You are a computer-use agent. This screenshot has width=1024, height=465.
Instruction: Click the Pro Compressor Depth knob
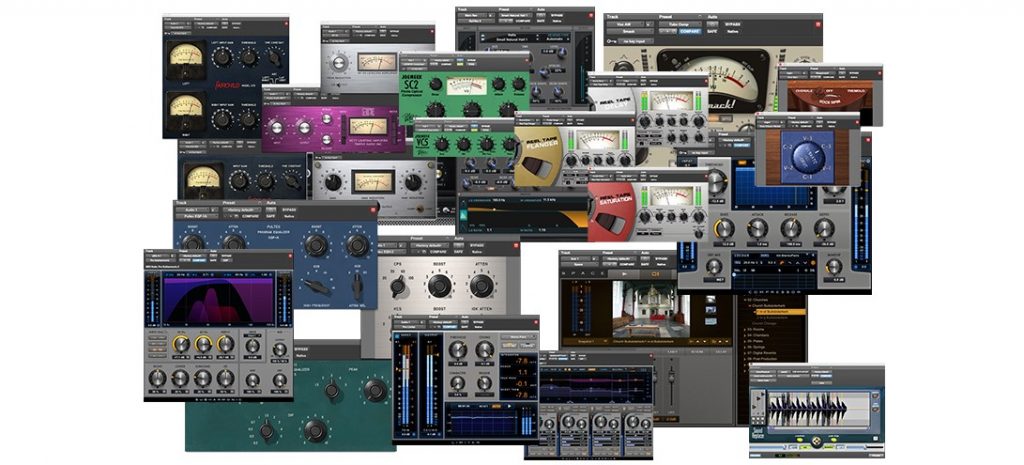[x=824, y=228]
